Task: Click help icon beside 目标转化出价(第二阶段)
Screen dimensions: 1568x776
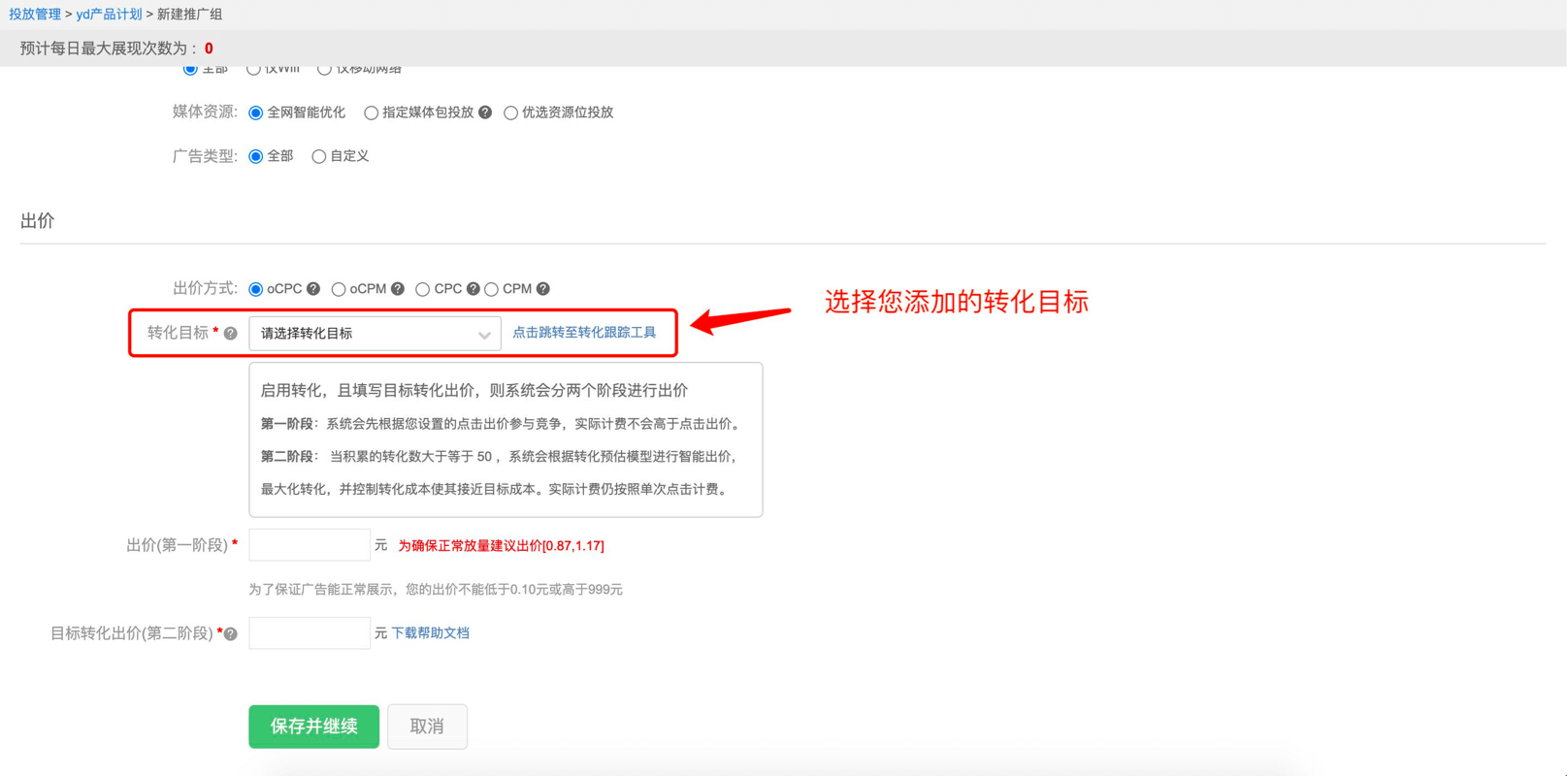Action: 231,634
